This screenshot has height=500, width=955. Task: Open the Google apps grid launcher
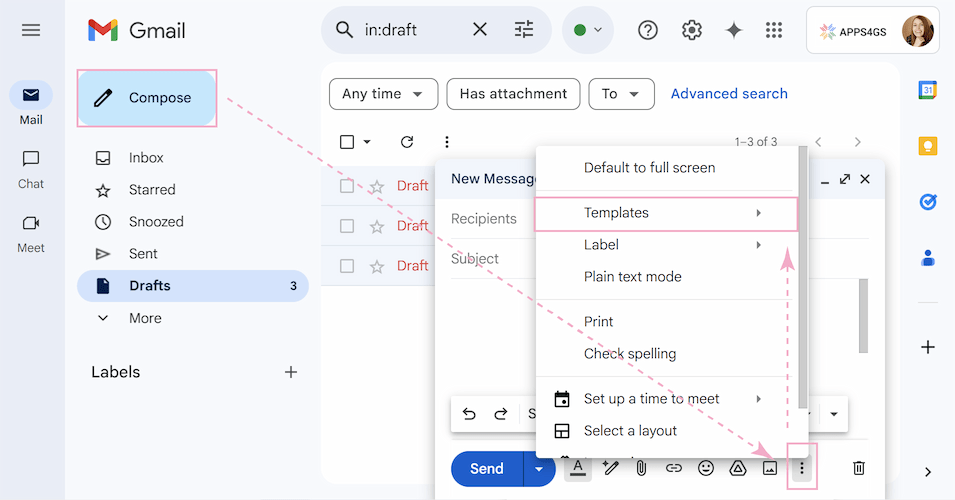(773, 30)
